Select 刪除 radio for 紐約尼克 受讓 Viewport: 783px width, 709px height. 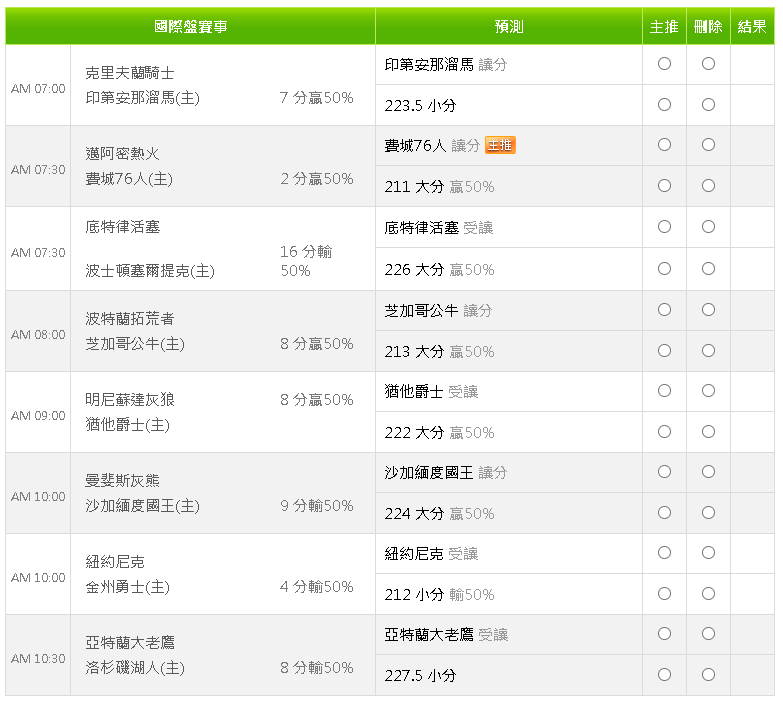[708, 553]
